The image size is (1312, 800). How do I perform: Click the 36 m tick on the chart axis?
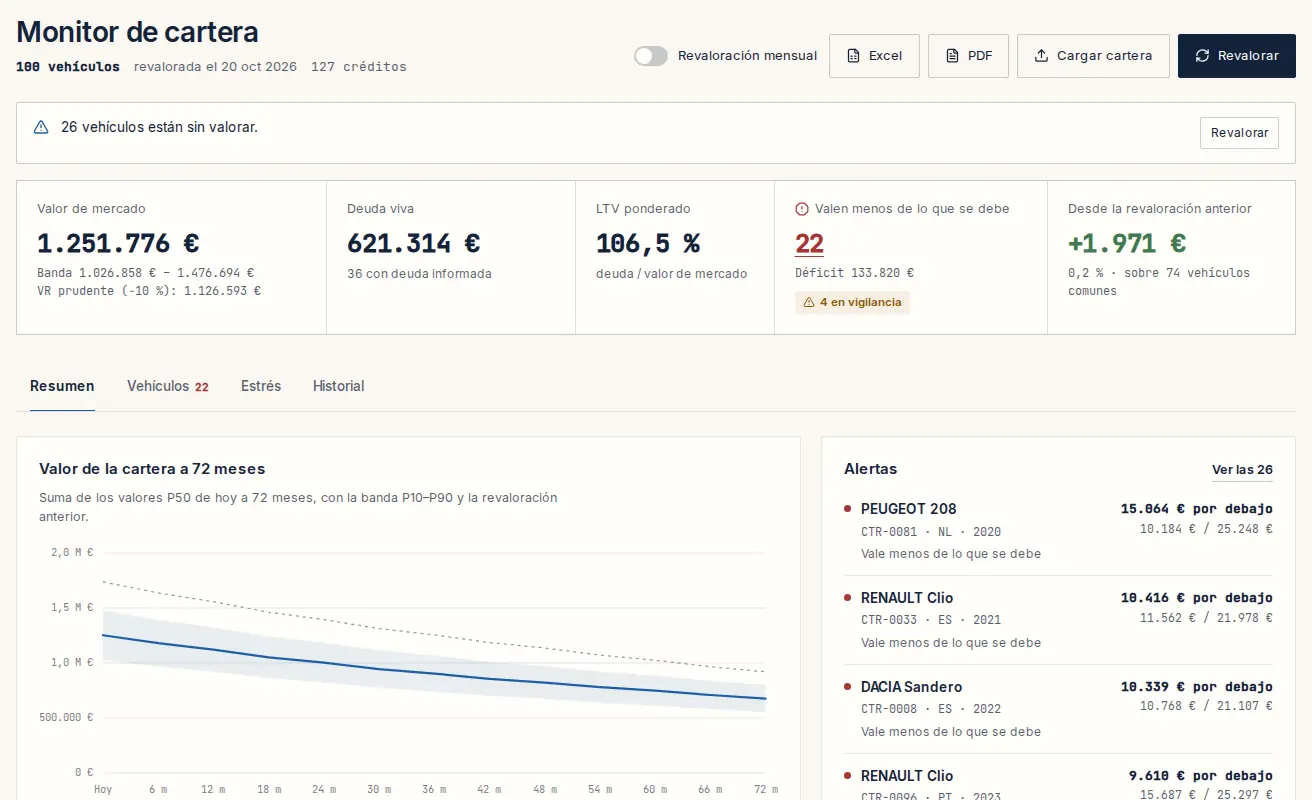click(434, 790)
